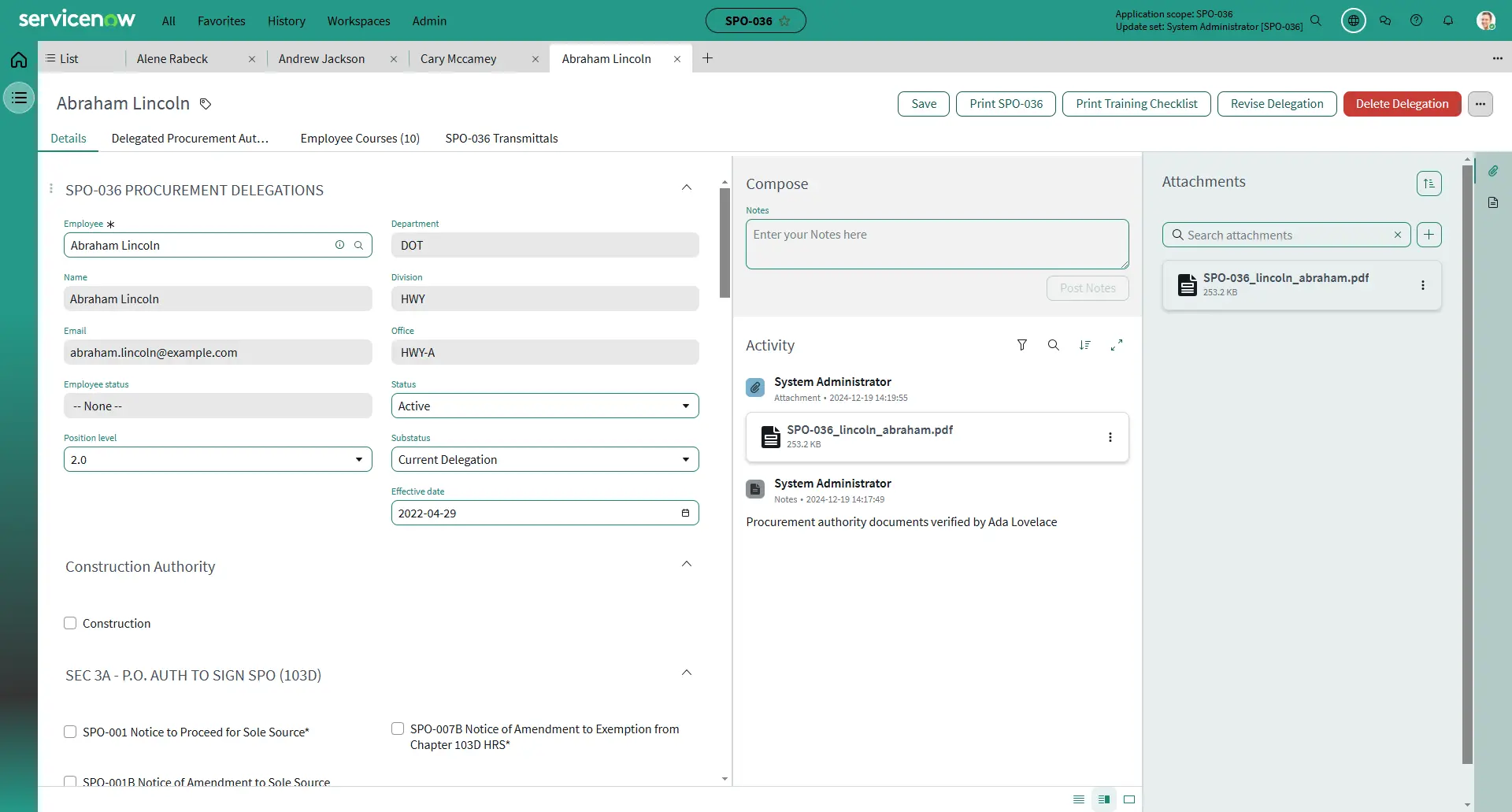Click the Delete Delegation button

pos(1402,104)
